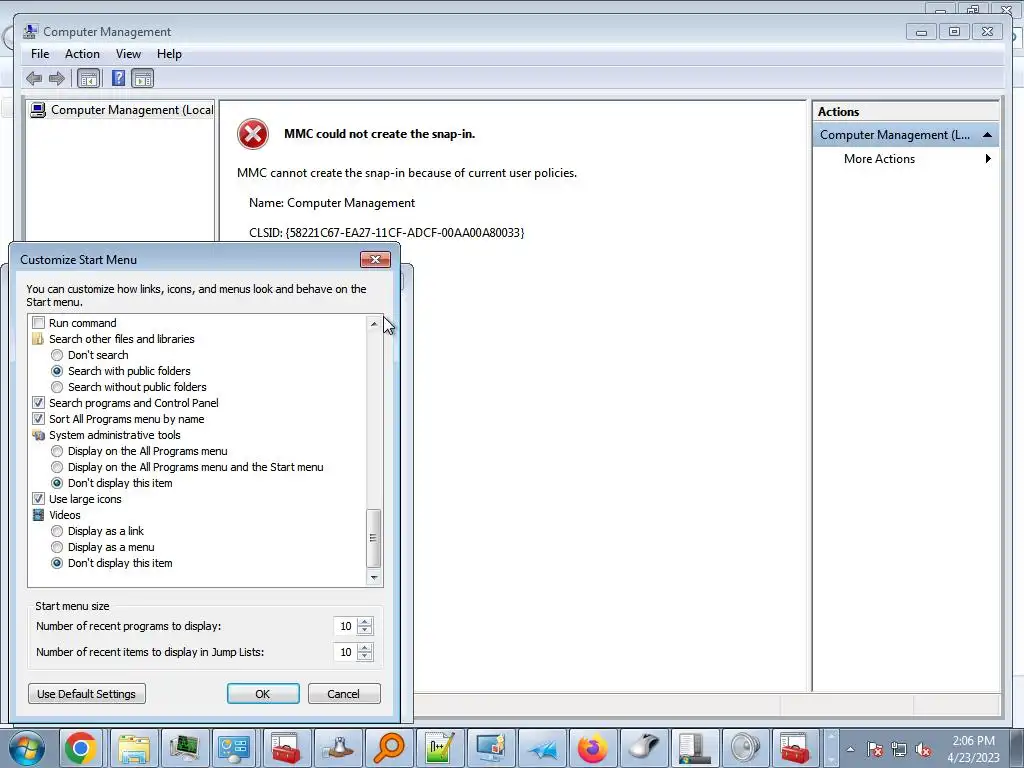This screenshot has width=1024, height=768.
Task: Open the stamp-like taskbar icon
Action: [338, 748]
